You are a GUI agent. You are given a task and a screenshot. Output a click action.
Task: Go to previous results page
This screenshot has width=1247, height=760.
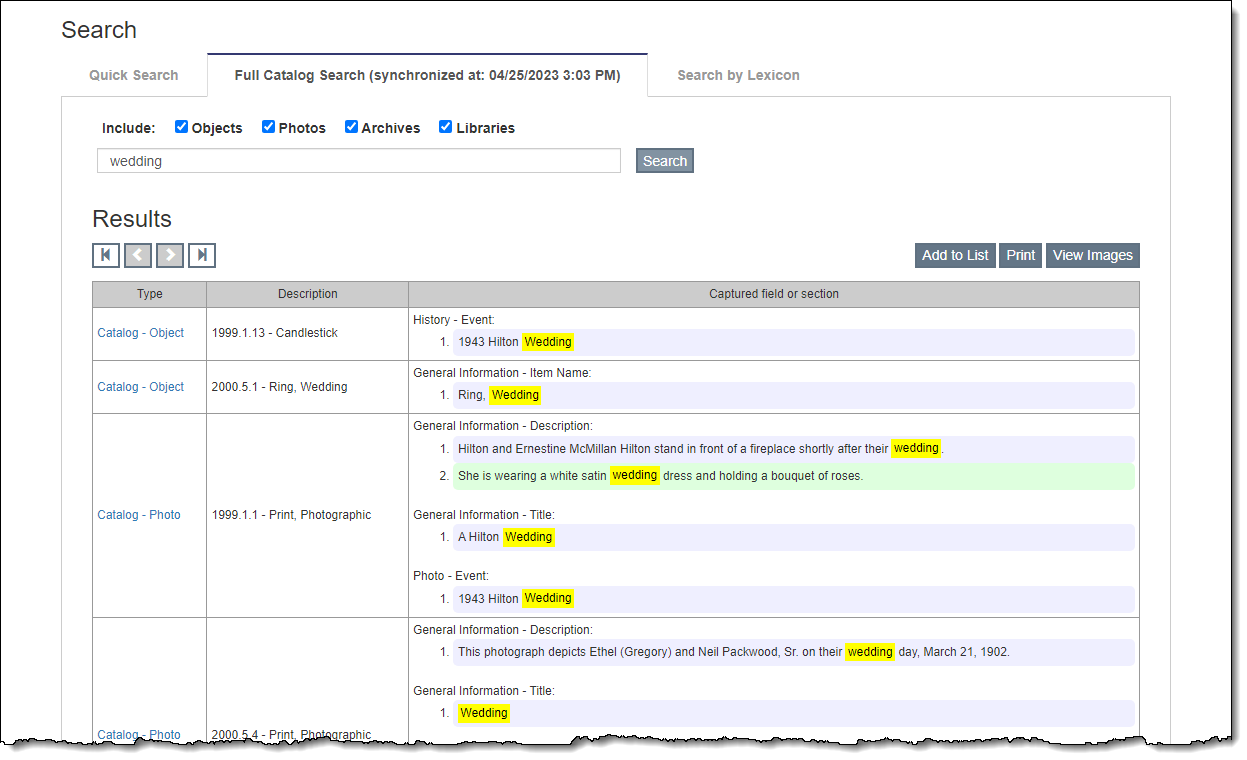[138, 256]
